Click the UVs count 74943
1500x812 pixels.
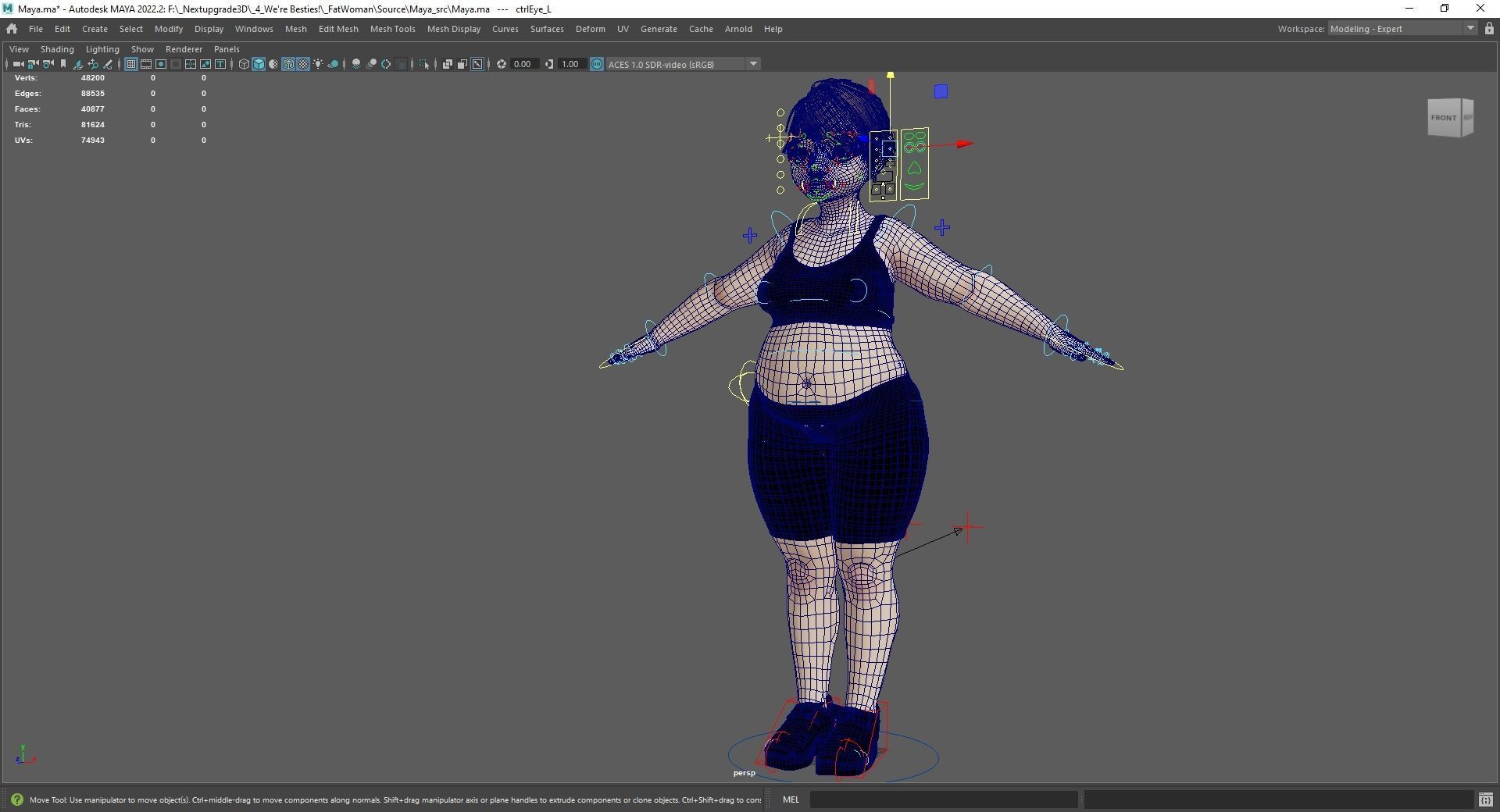(x=92, y=140)
